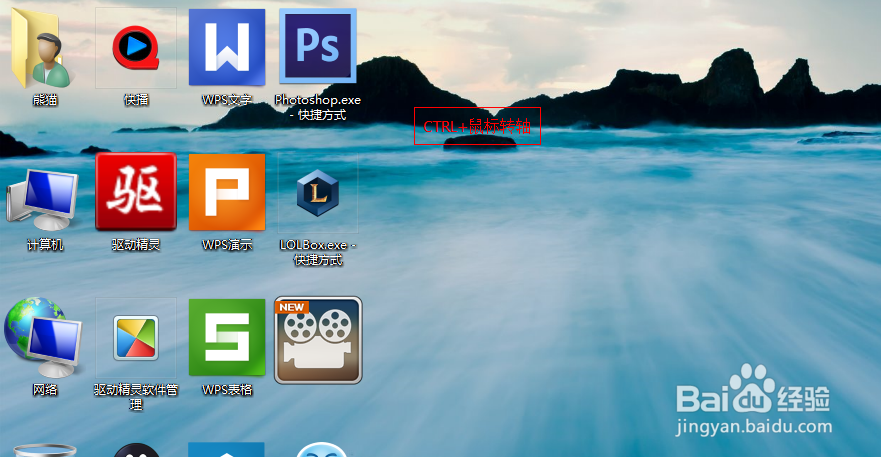The image size is (881, 457).
Task: Select the LOLBox.exe shortcut icon
Action: (x=318, y=194)
